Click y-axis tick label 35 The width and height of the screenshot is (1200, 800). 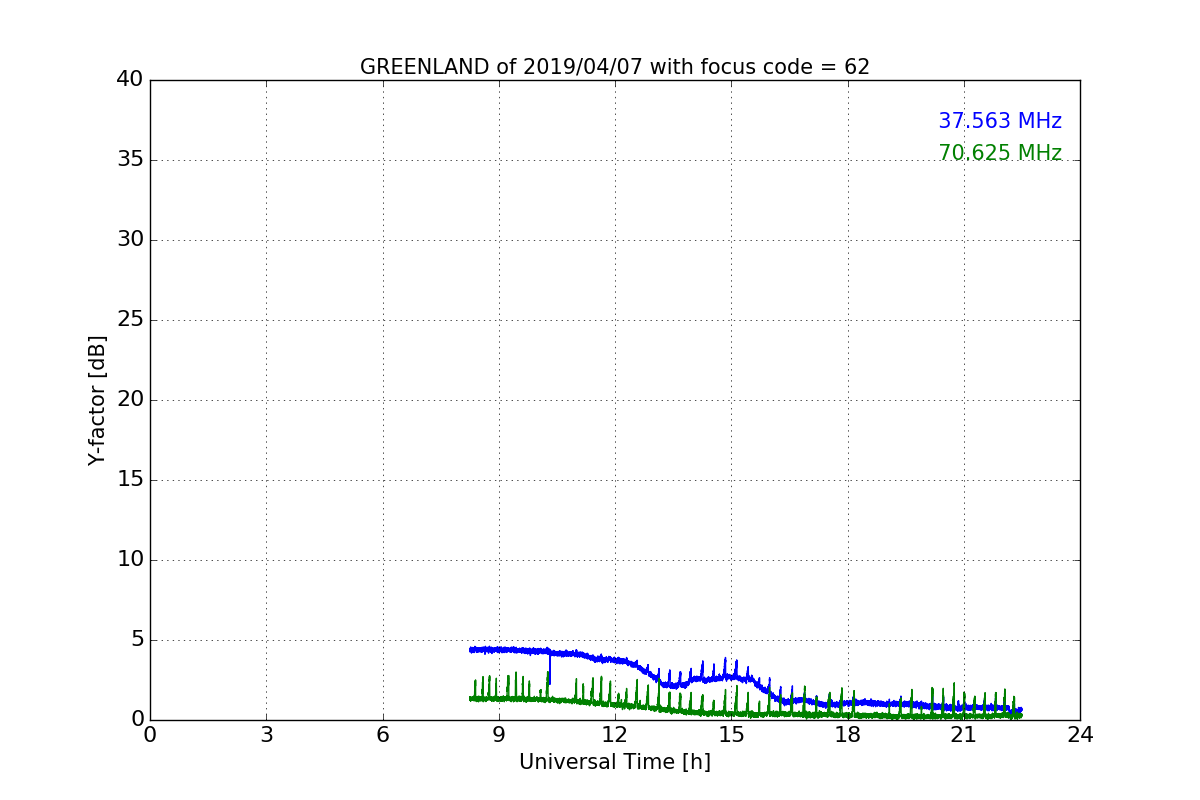(x=130, y=160)
